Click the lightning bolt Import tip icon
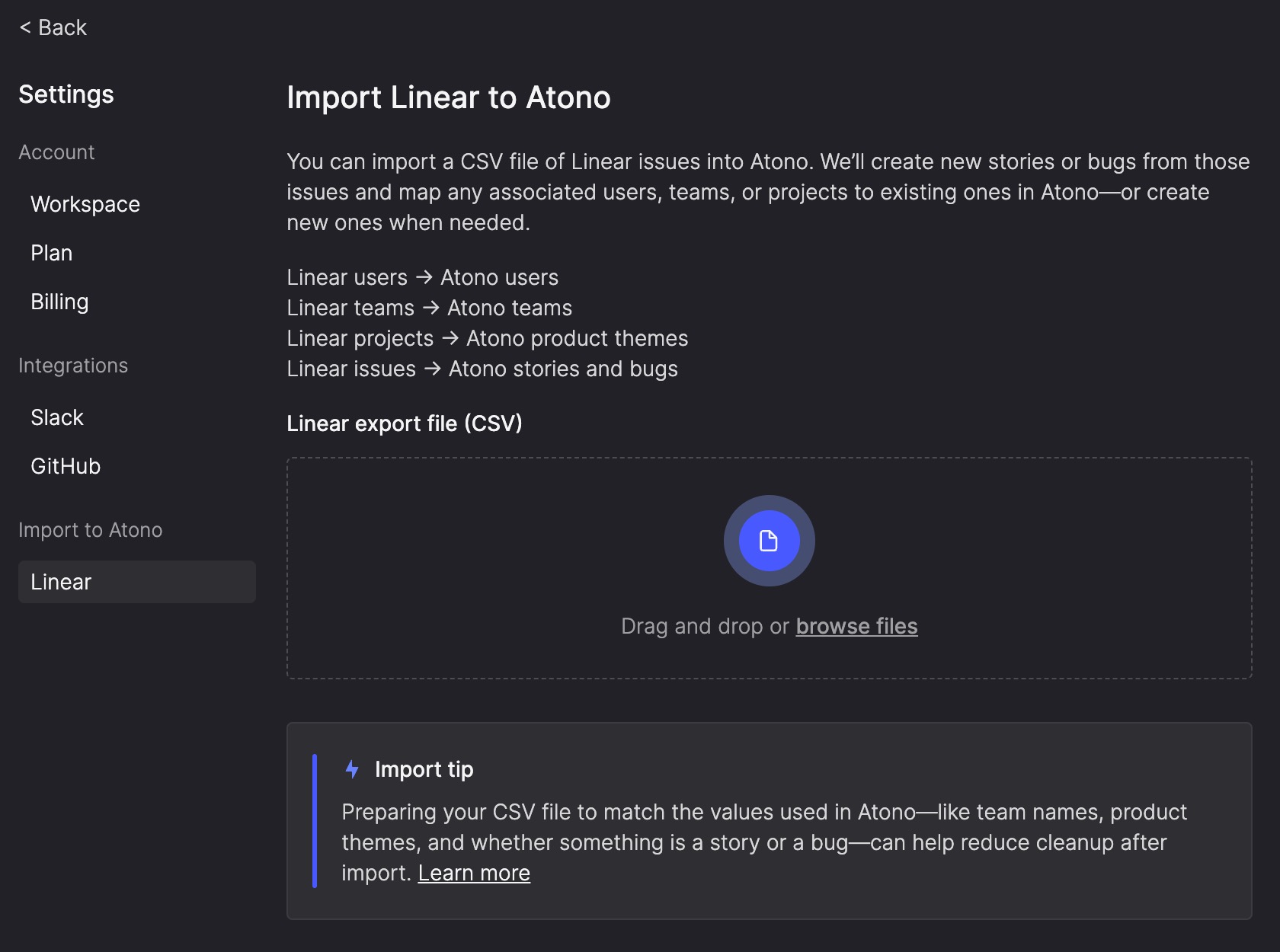This screenshot has height=952, width=1280. pos(352,769)
